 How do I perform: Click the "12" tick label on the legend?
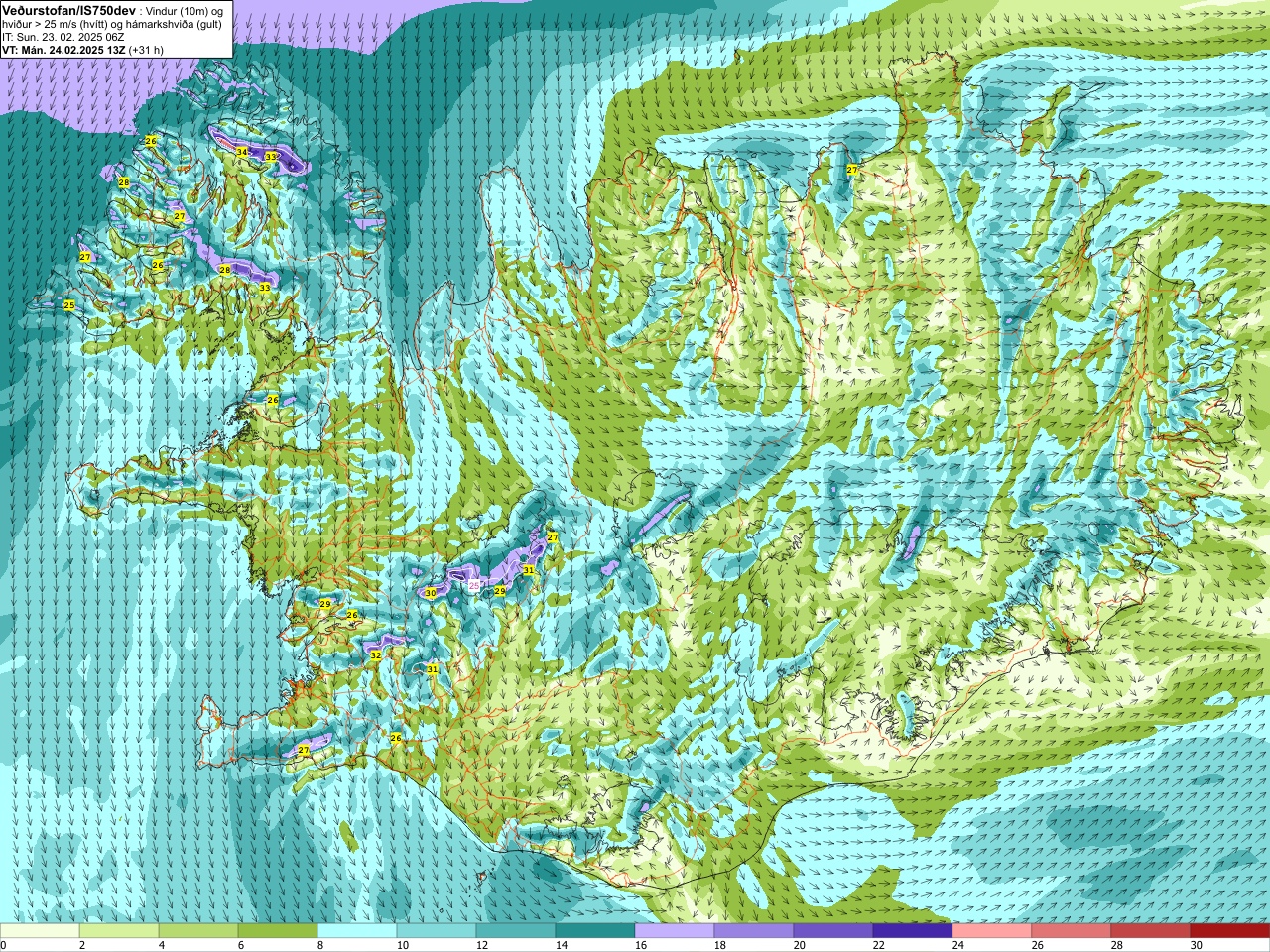[482, 945]
